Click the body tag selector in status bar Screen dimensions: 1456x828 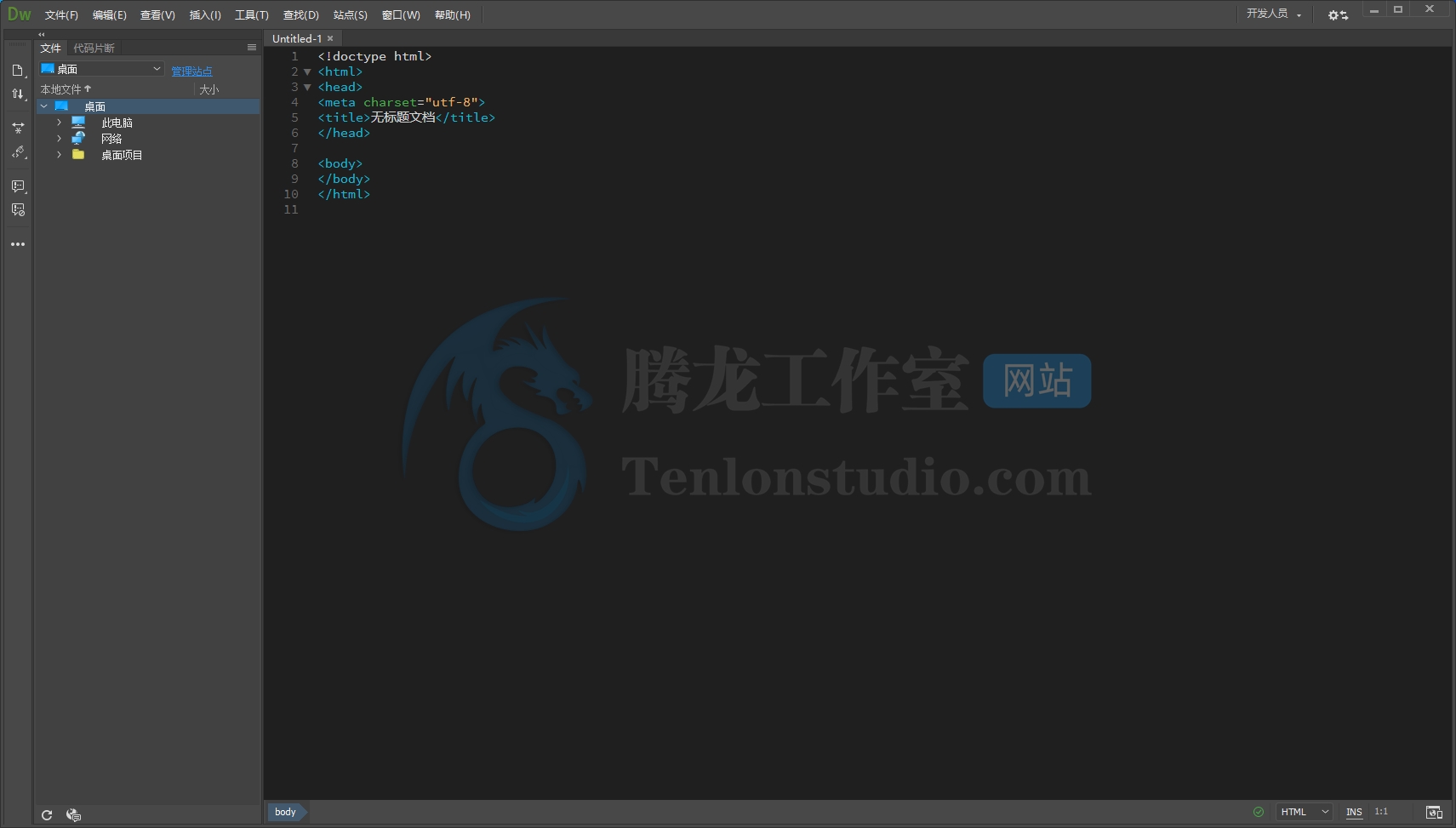click(286, 812)
